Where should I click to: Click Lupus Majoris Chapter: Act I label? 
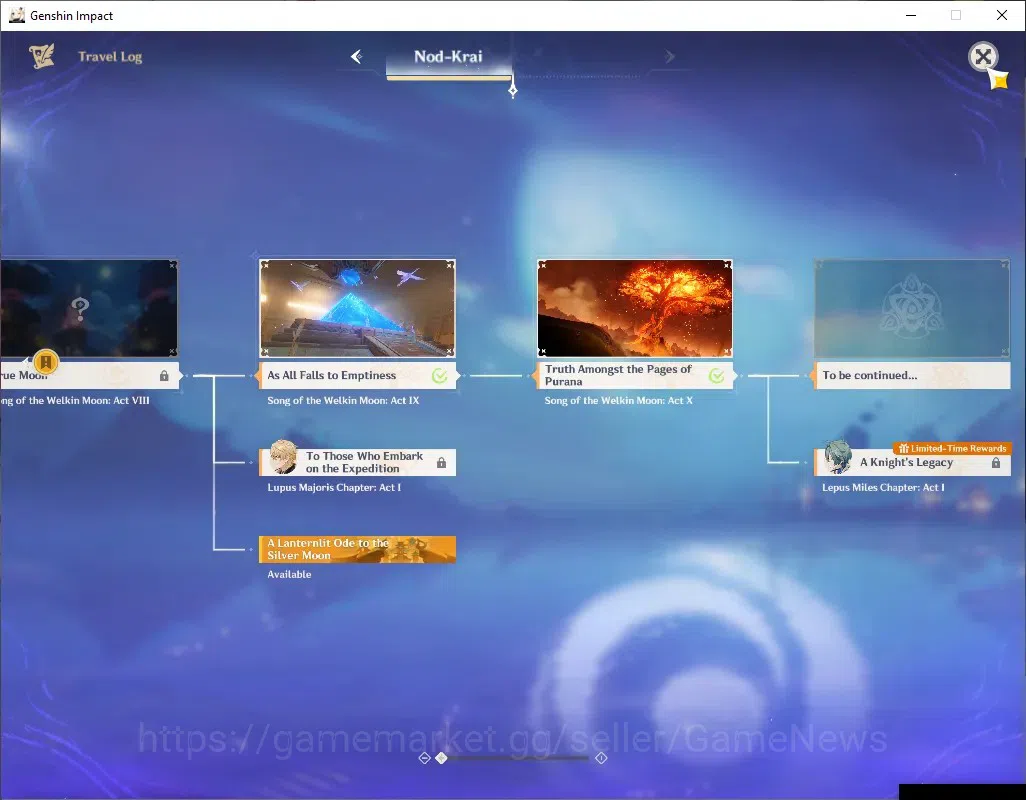click(334, 487)
